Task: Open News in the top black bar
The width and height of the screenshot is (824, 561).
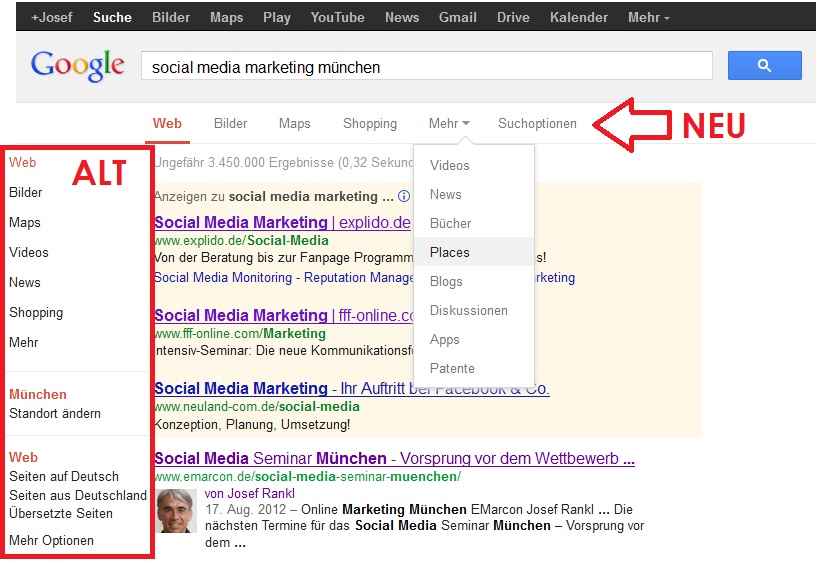Action: click(x=402, y=17)
